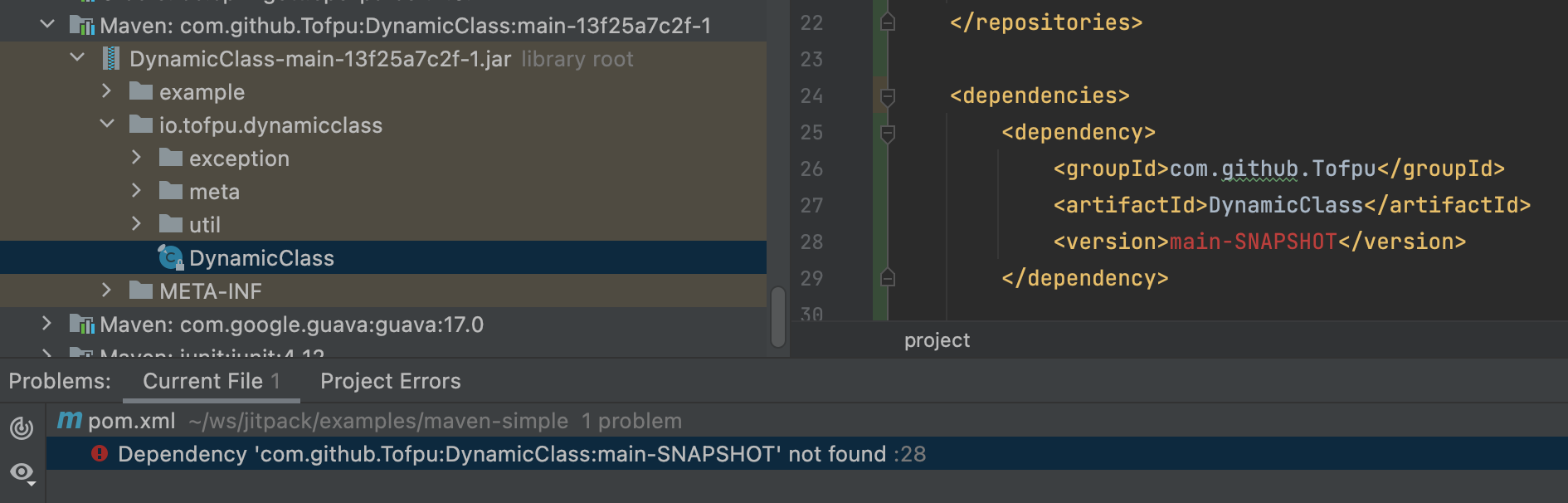Toggle code folding at the dependencies line
This screenshot has width=1568, height=503.
click(887, 96)
